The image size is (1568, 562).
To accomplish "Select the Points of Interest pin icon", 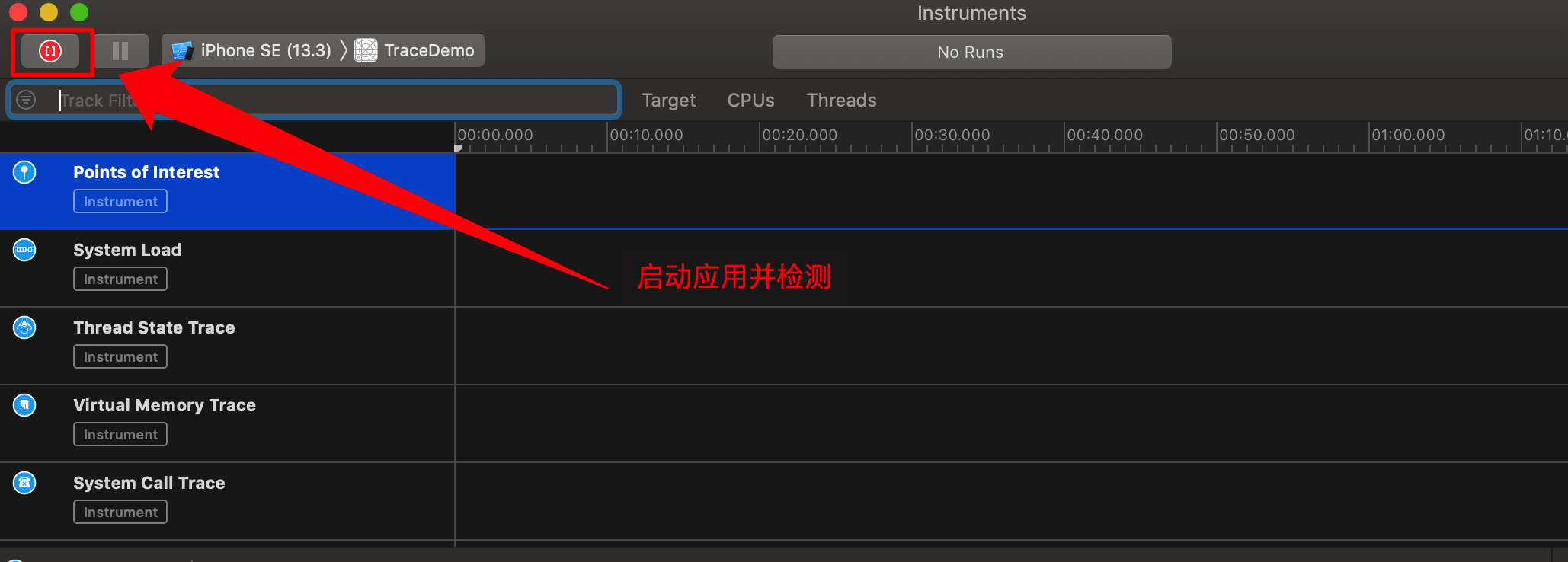I will [x=24, y=172].
